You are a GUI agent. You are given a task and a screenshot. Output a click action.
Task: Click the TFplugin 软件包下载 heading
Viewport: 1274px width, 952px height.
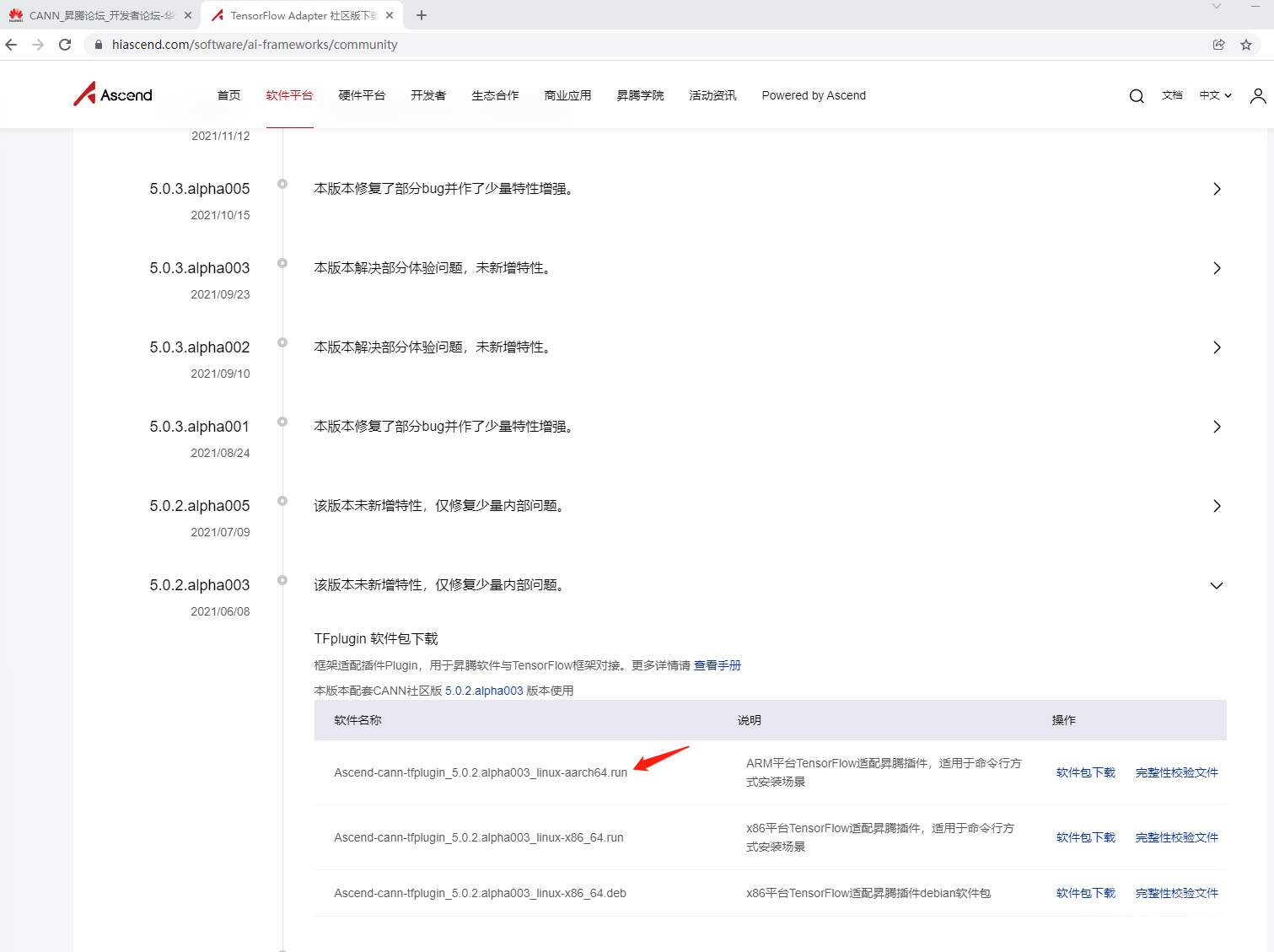[x=376, y=638]
